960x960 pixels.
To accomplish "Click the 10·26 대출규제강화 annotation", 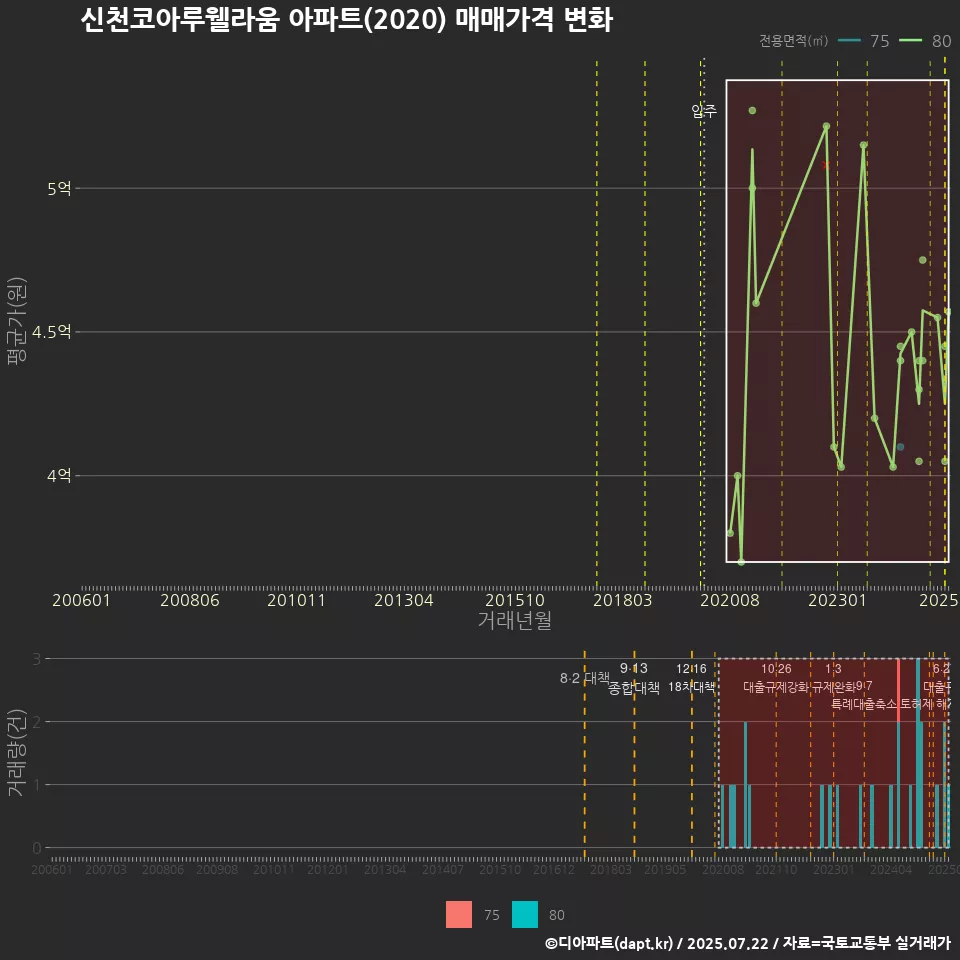I will tap(776, 678).
